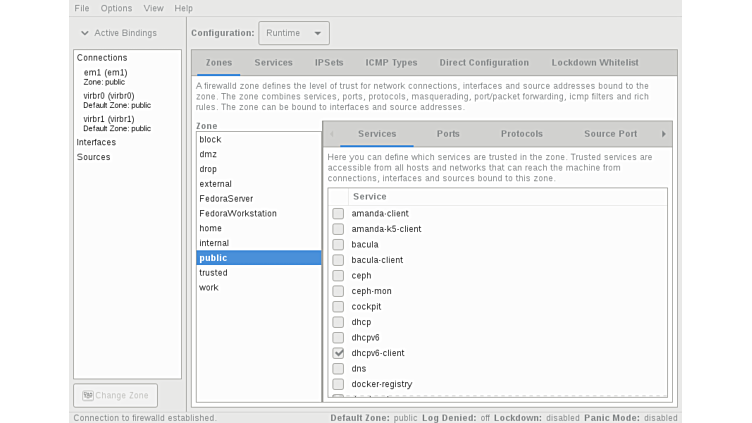This screenshot has height=423, width=752.
Task: Choose the FedoraServer zone
Action: [224, 199]
